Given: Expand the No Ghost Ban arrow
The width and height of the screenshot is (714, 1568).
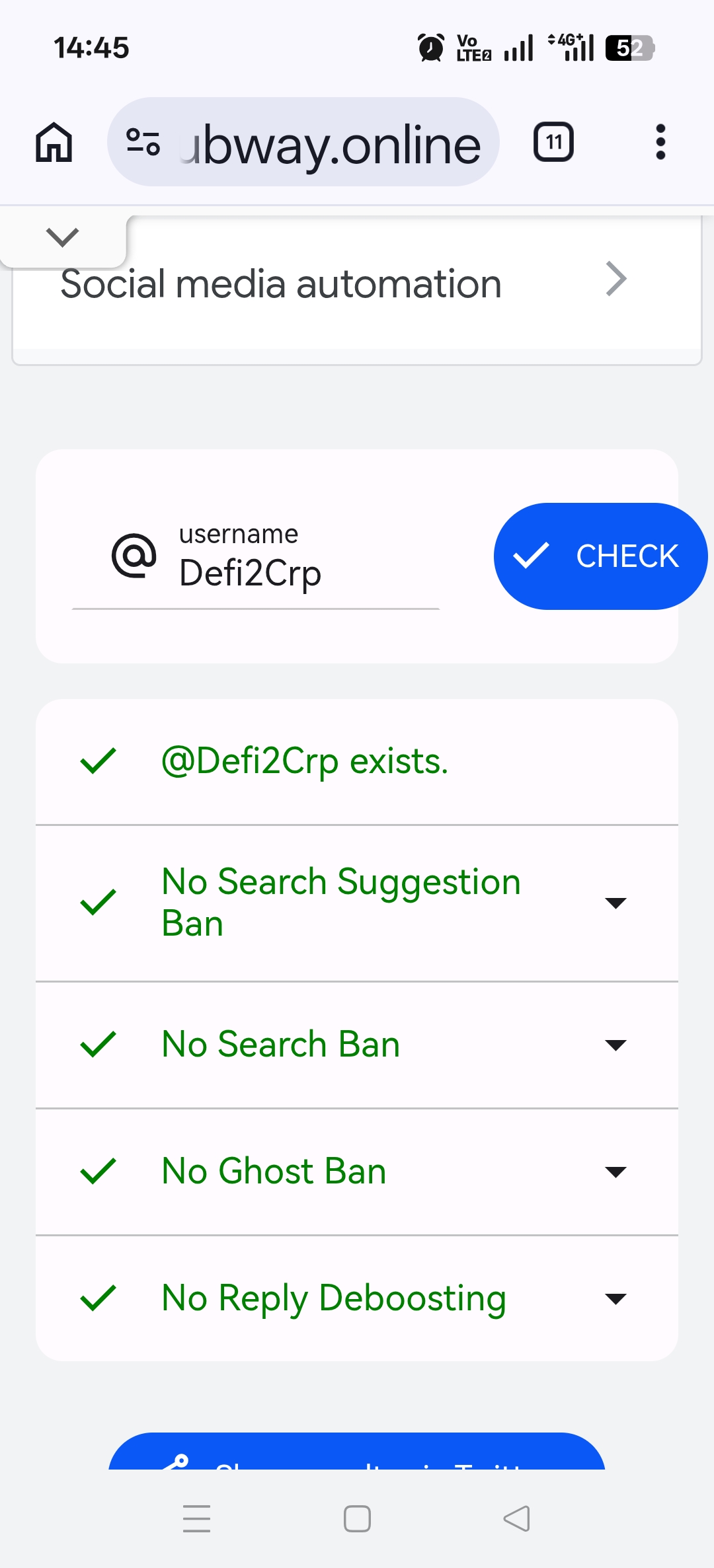Looking at the screenshot, I should coord(615,1172).
